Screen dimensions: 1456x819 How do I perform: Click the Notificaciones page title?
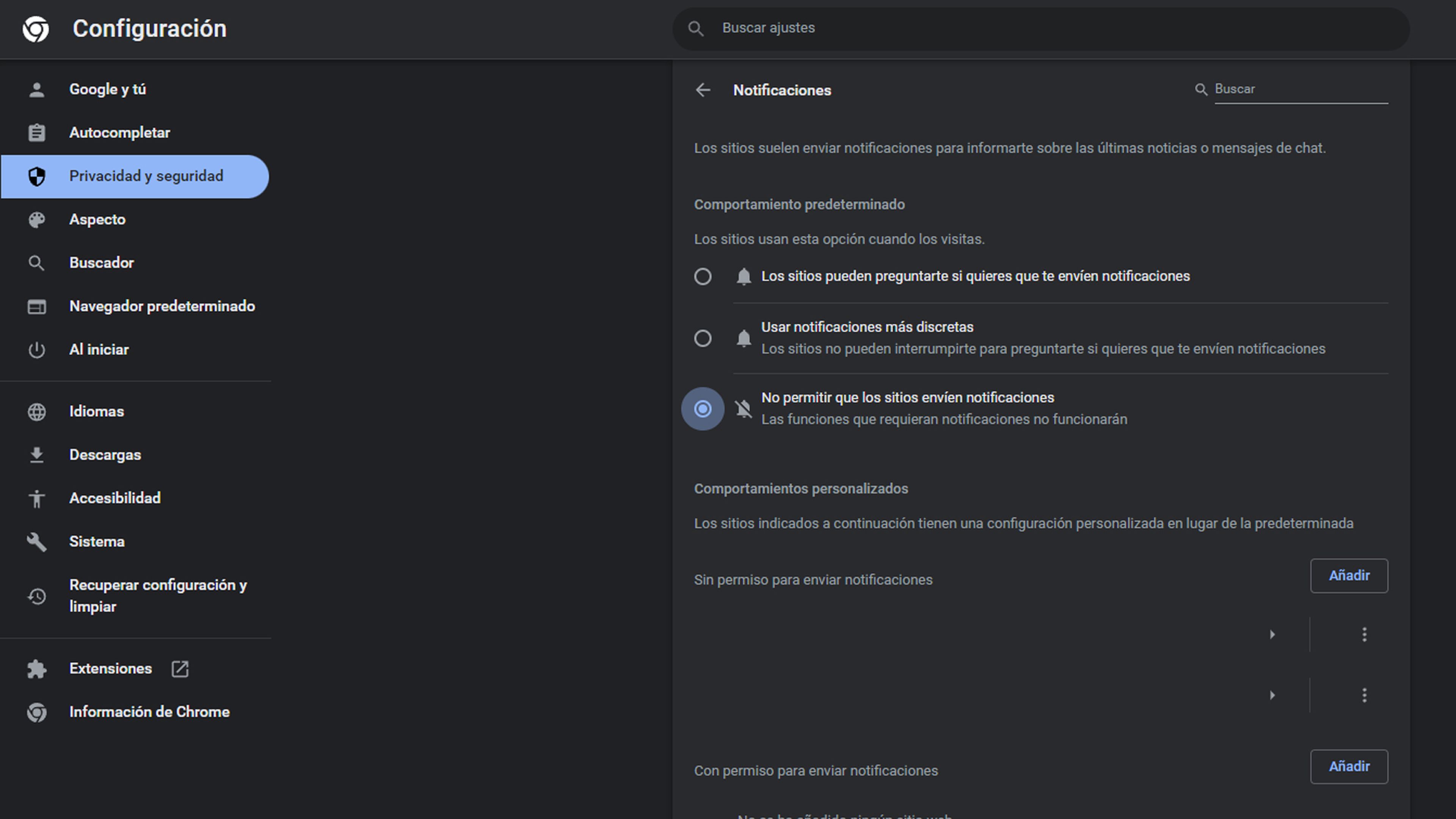(782, 91)
